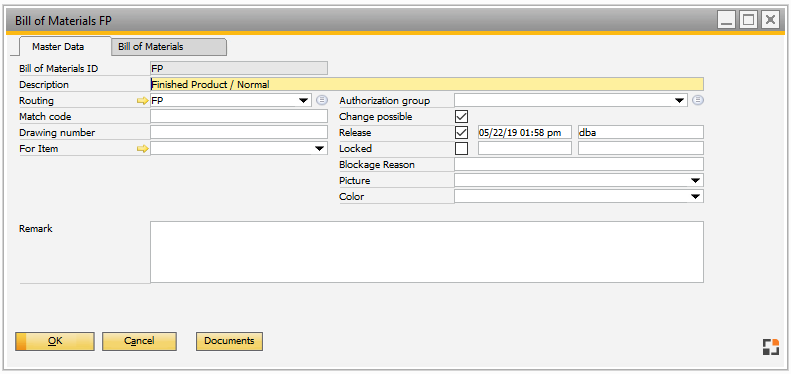Screen dimensions: 791x374
Task: Expand the Routing dropdown
Action: [x=304, y=100]
